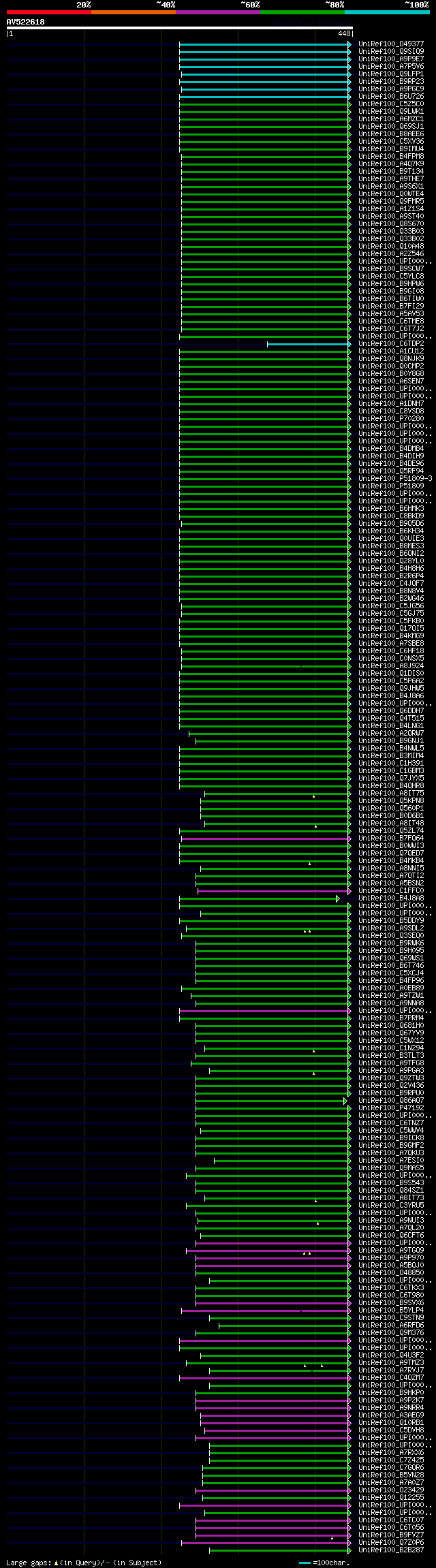
Task: Select the UniRef100_Q7JYX5 label
Action: point(391,779)
